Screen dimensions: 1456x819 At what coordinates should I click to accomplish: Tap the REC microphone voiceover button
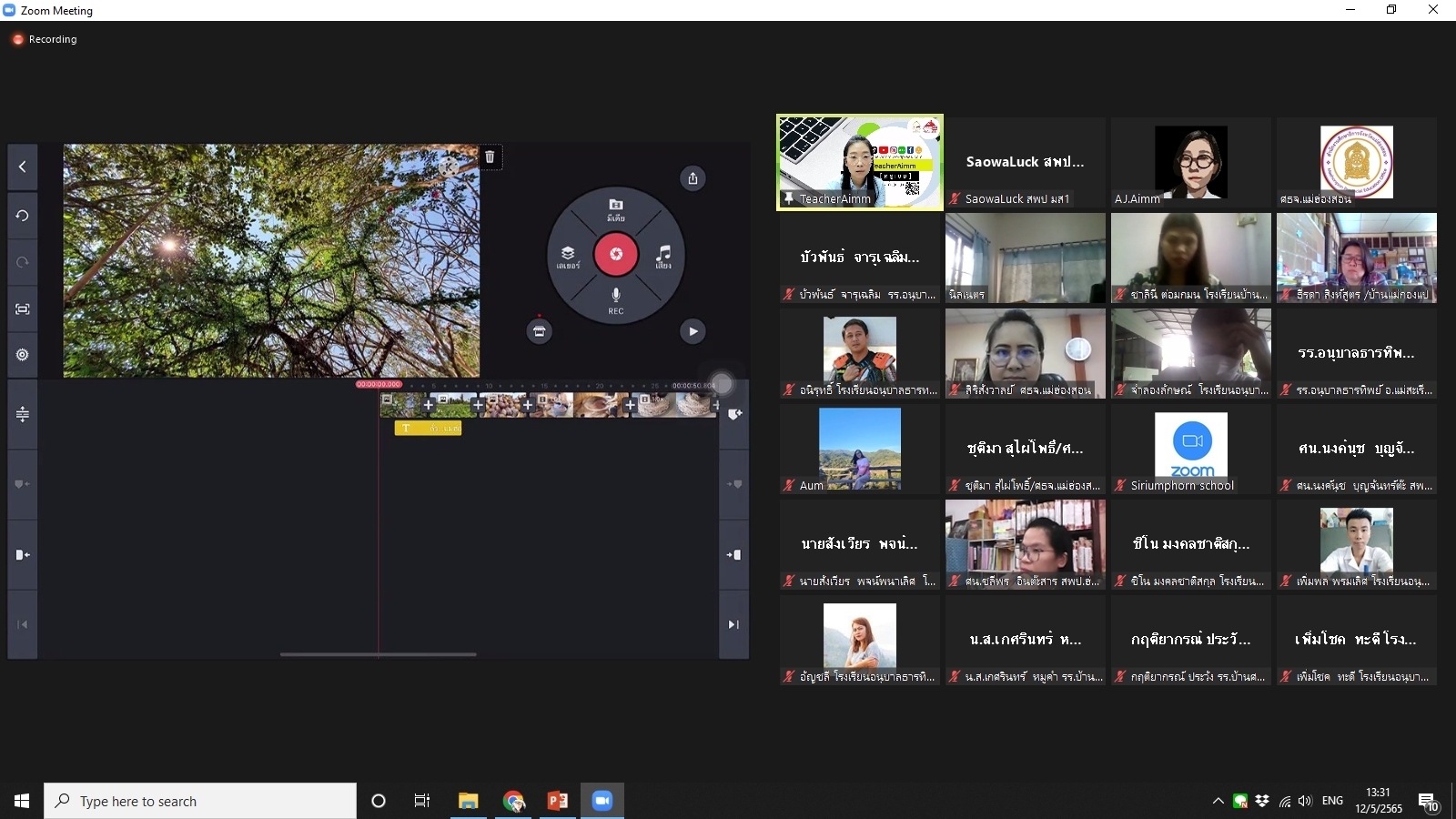click(x=616, y=300)
